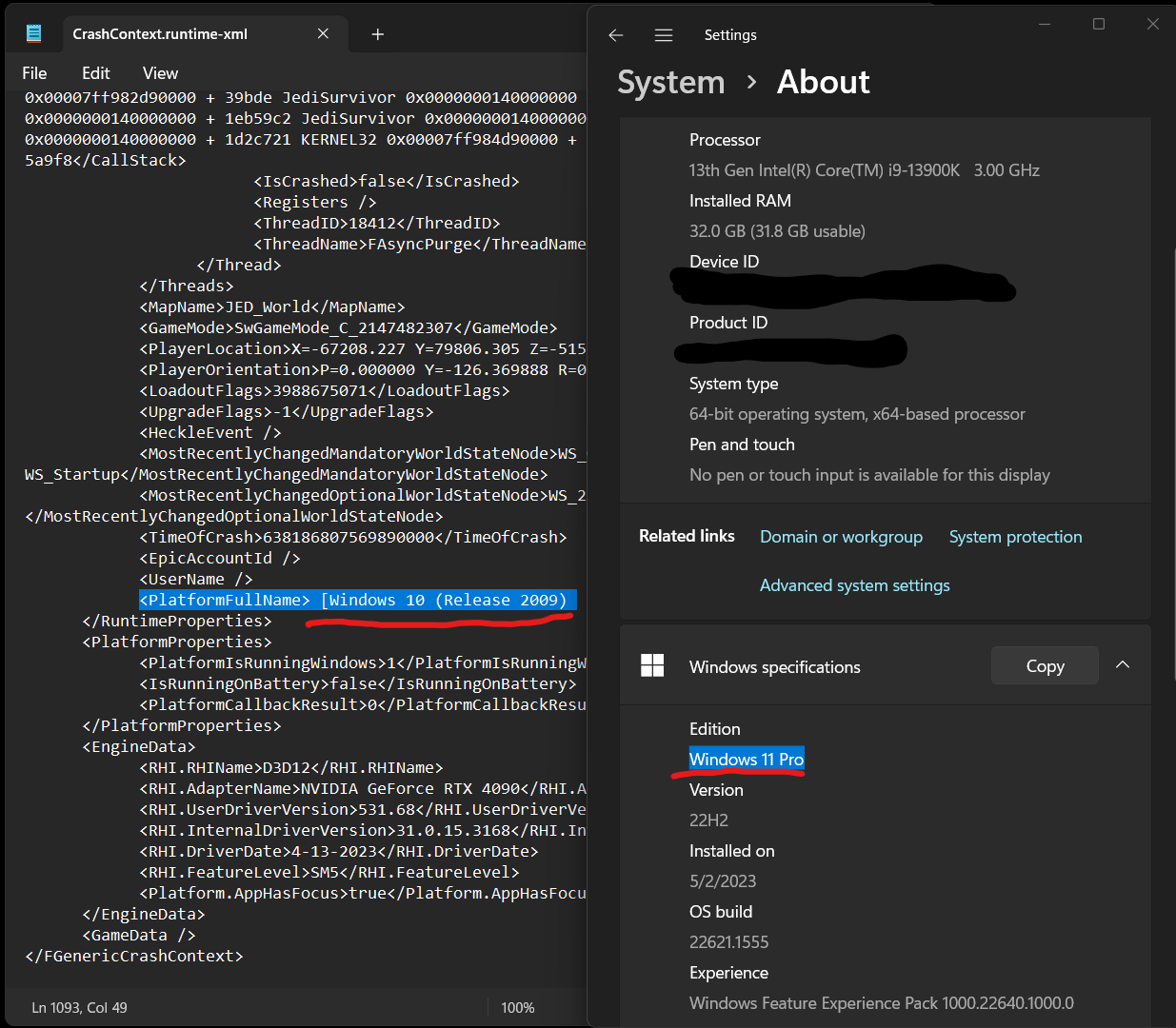This screenshot has width=1176, height=1028.
Task: Click the System breadcrumb link
Action: tap(671, 83)
